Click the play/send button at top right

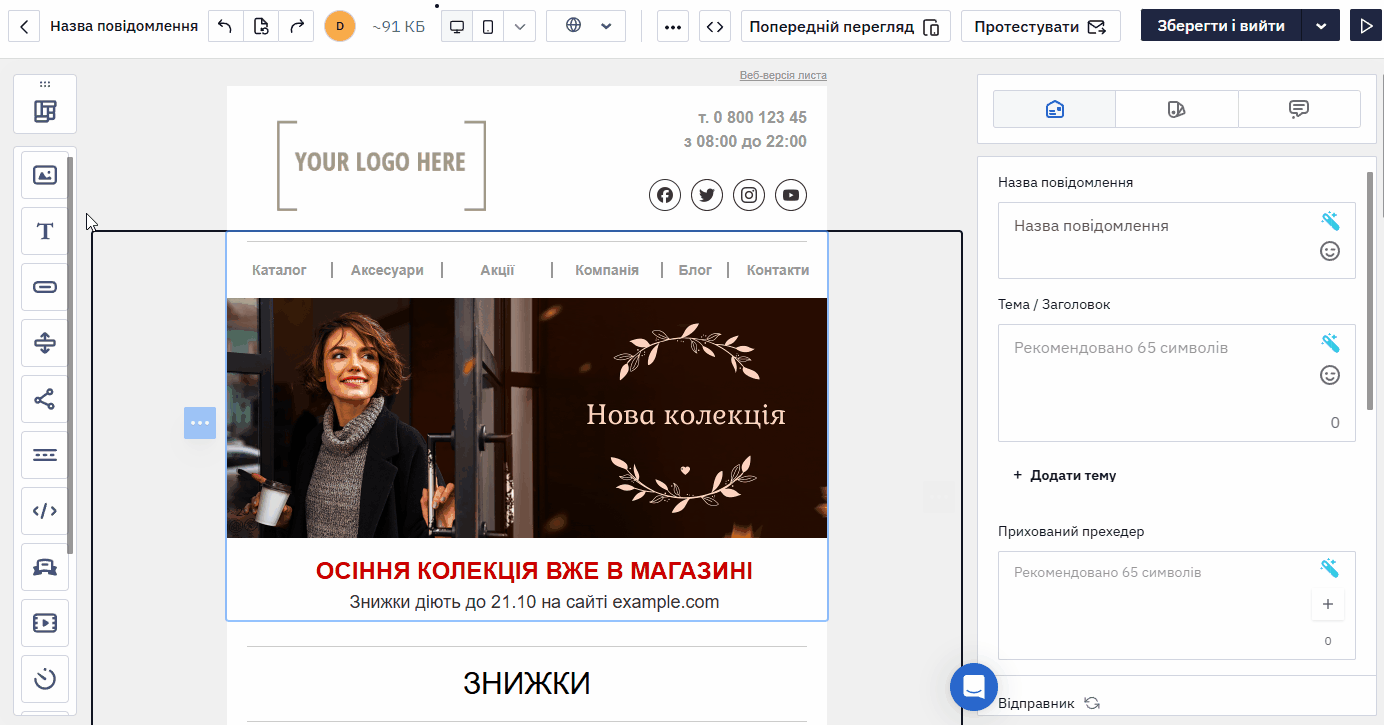(x=1365, y=26)
